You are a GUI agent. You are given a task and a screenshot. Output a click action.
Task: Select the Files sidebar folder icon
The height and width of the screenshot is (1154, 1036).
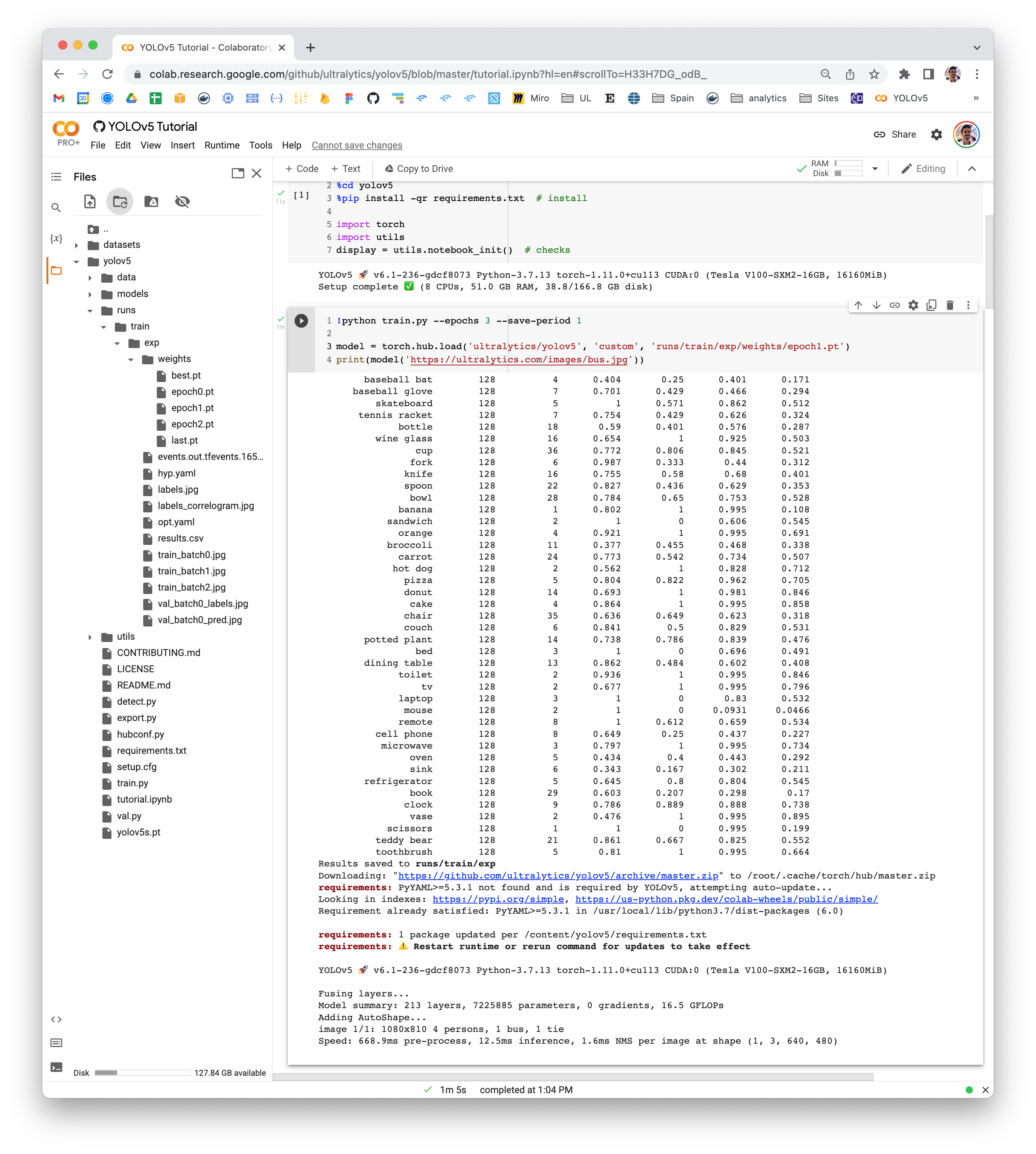point(56,271)
